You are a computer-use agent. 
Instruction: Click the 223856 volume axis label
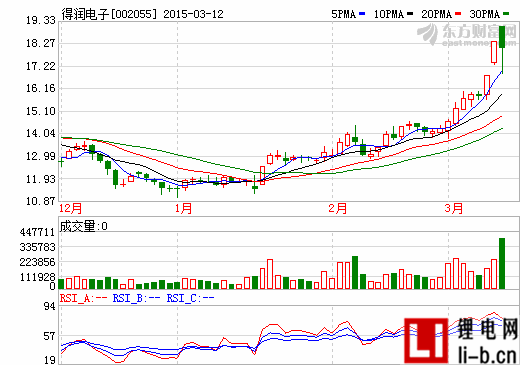(x=37, y=262)
